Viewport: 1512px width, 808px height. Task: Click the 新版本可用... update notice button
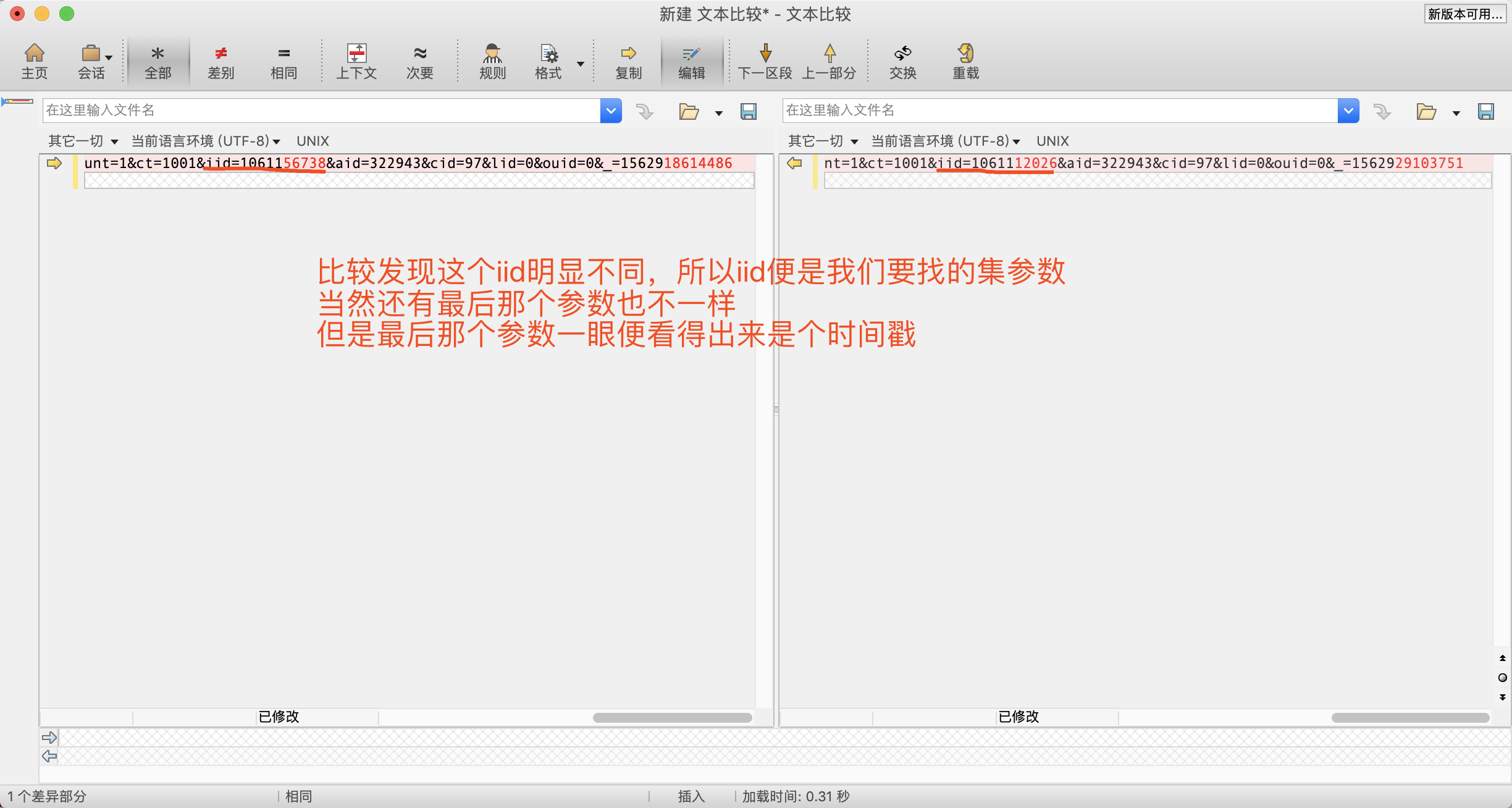click(1465, 14)
